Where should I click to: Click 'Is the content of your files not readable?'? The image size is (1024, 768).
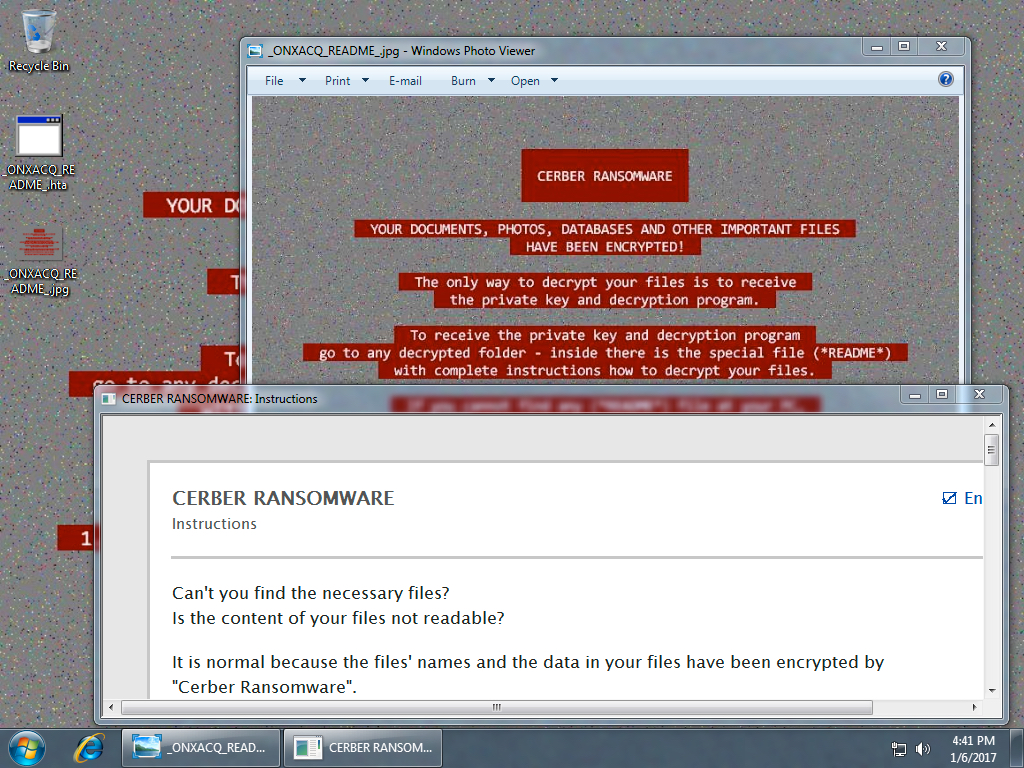[x=338, y=618]
